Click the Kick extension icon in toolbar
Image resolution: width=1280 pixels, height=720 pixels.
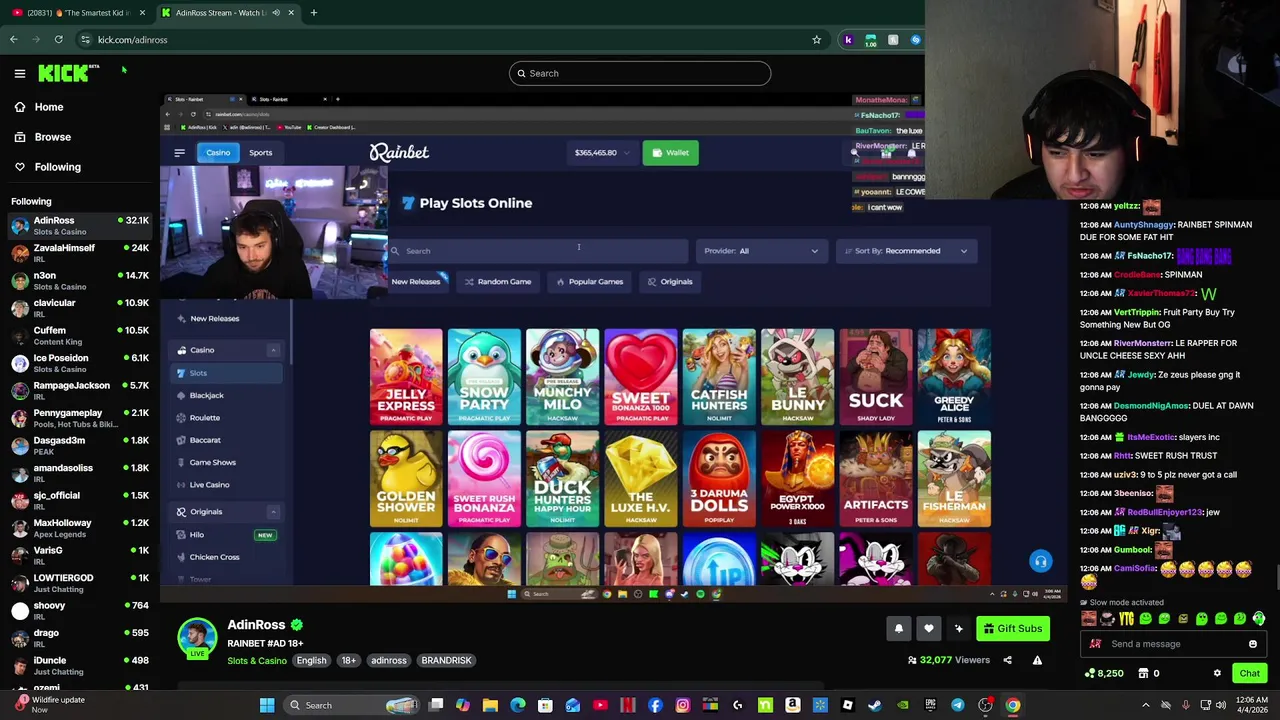pos(848,40)
